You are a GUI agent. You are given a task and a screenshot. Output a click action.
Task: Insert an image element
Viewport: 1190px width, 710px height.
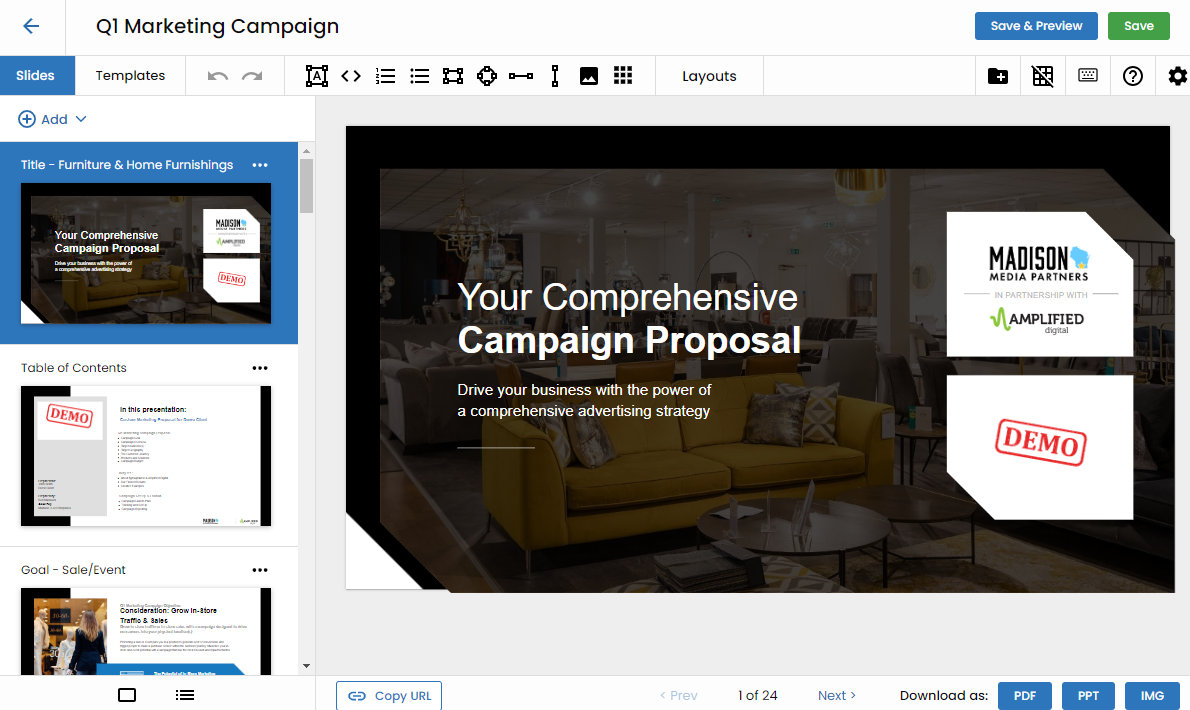(589, 76)
